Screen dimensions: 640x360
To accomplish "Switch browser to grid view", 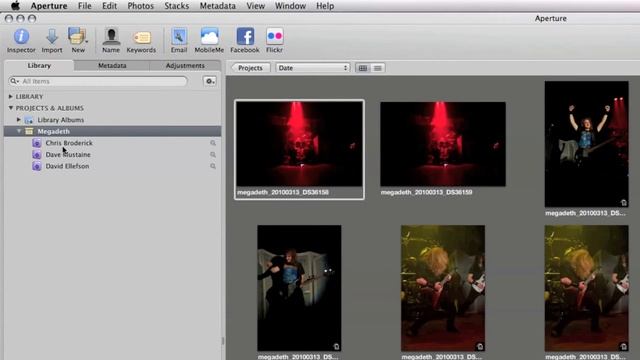I will coord(363,68).
